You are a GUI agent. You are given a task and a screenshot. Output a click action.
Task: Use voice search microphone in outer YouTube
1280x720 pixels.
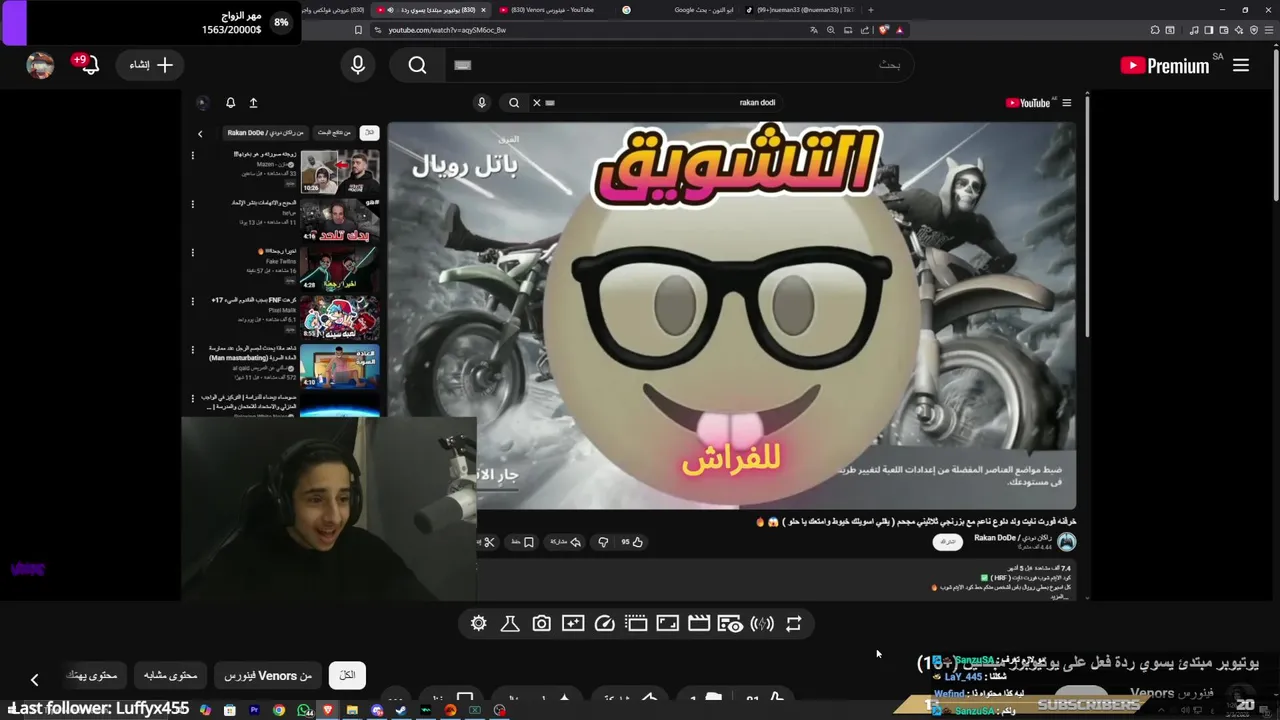pyautogui.click(x=358, y=66)
